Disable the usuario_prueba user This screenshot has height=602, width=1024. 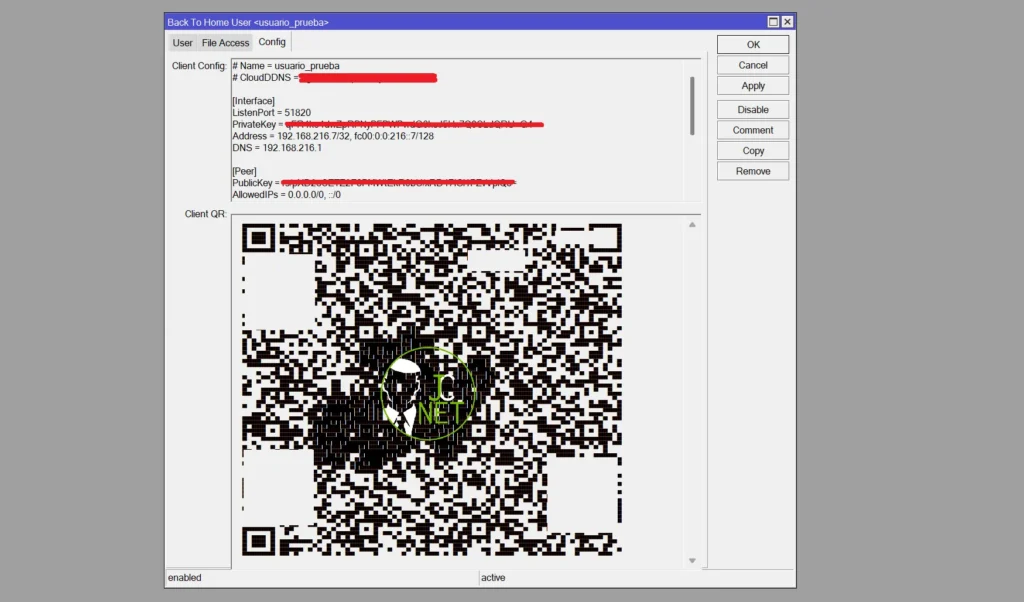tap(752, 108)
